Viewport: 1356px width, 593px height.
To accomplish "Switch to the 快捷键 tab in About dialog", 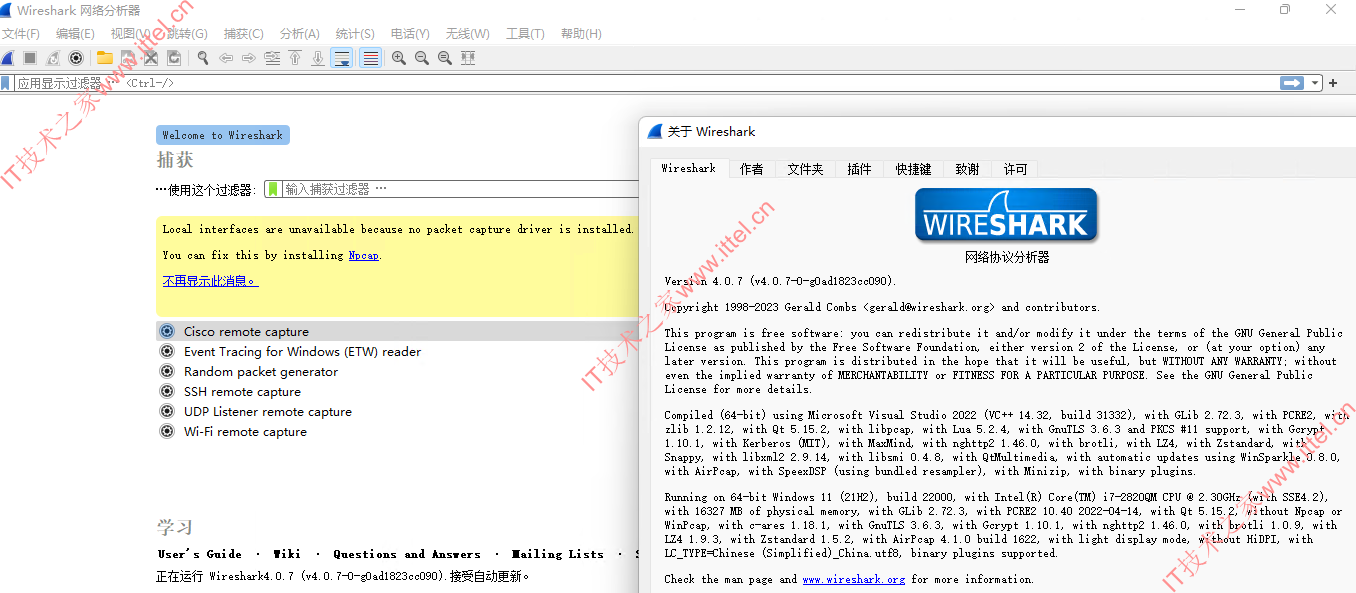I will (914, 169).
